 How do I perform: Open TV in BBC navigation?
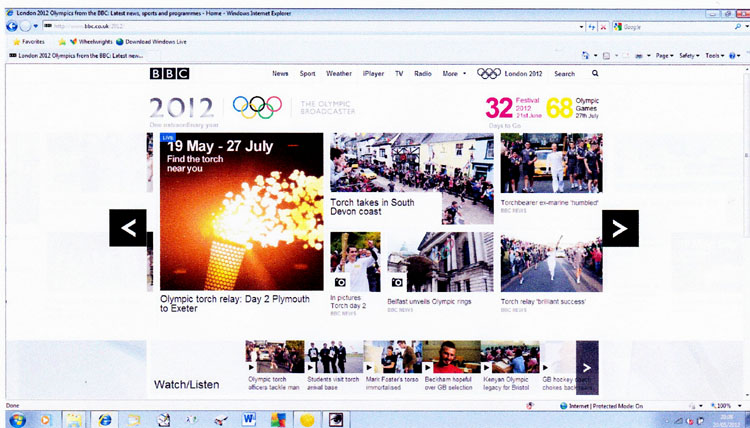[x=399, y=74]
